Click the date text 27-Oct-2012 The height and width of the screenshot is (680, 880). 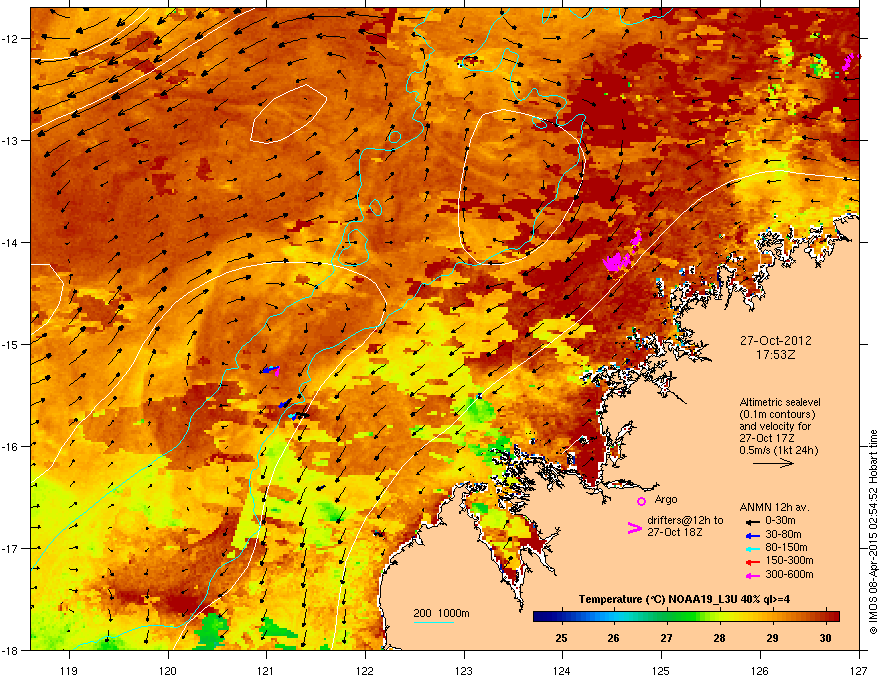coord(775,341)
